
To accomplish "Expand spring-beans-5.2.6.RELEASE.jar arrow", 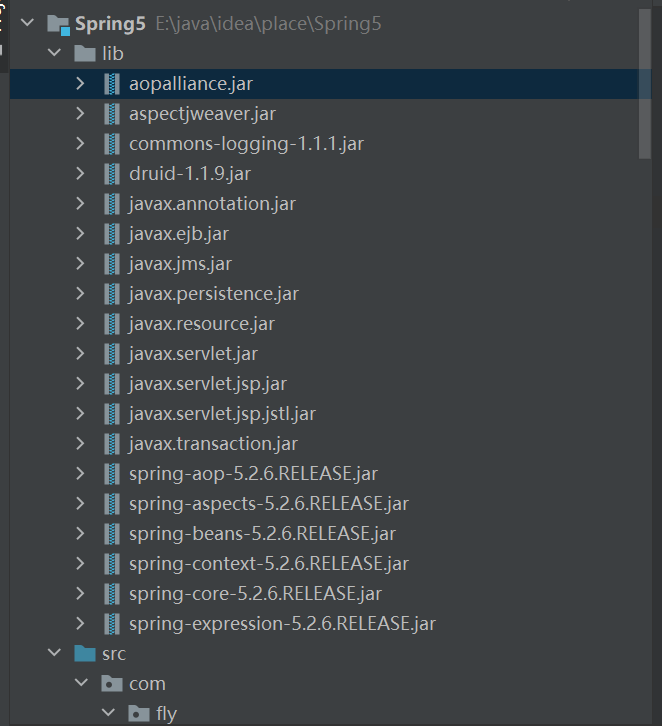I will pos(80,533).
